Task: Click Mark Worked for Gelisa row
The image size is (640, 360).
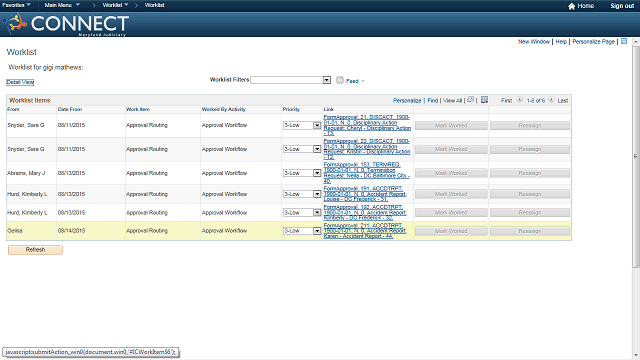Action: tap(451, 231)
